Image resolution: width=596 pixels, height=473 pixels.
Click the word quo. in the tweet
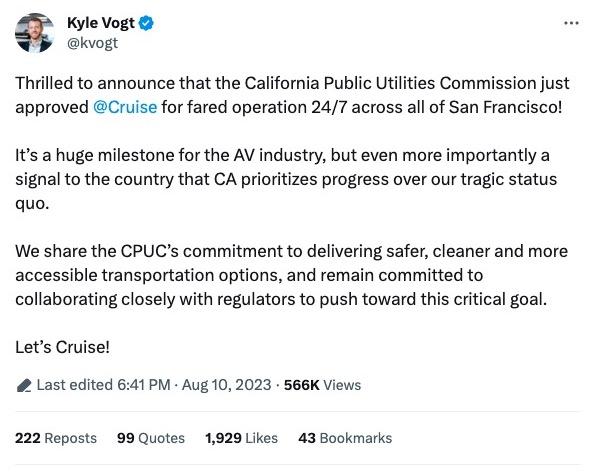(x=32, y=204)
